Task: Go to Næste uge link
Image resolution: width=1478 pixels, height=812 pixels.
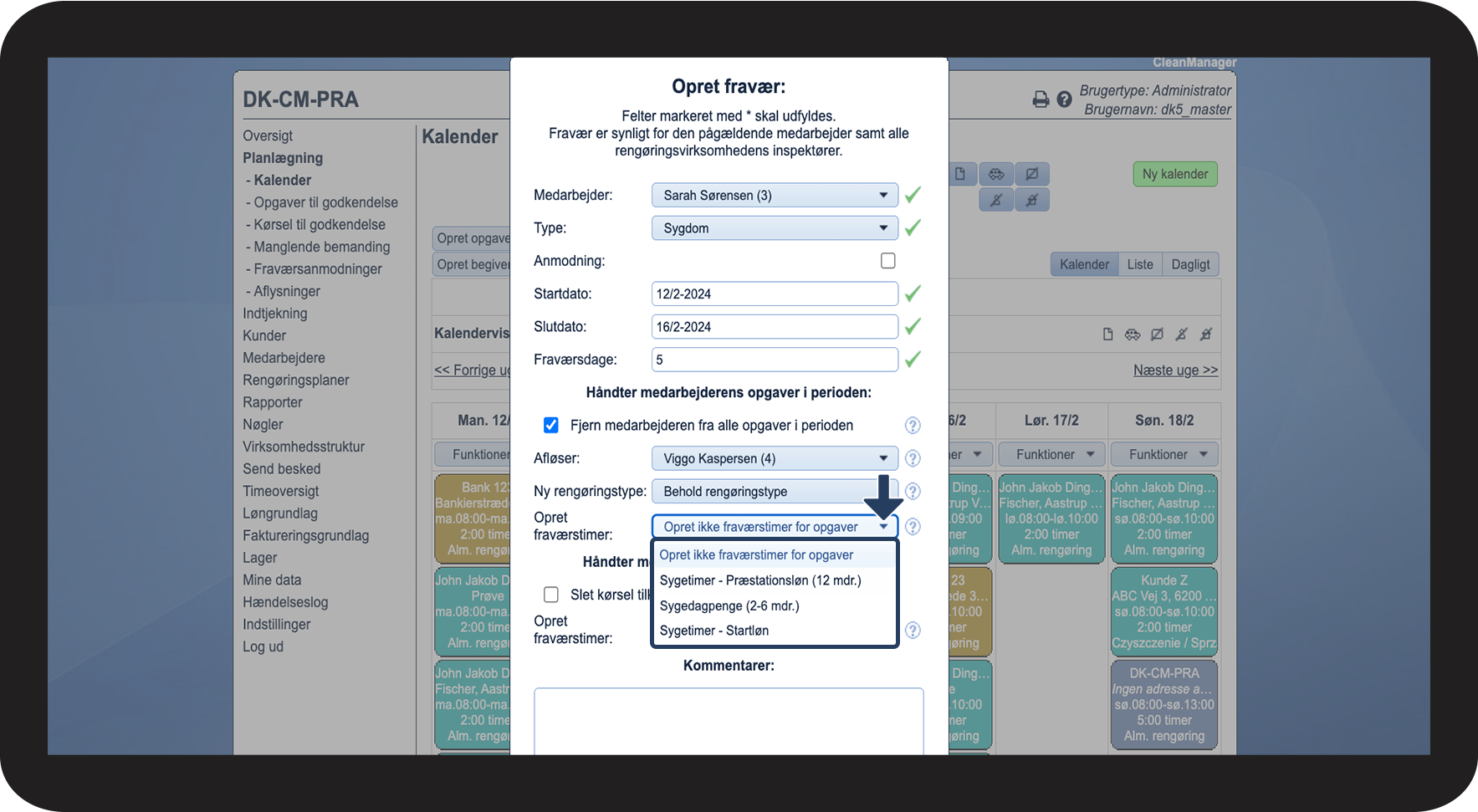Action: 1175,370
